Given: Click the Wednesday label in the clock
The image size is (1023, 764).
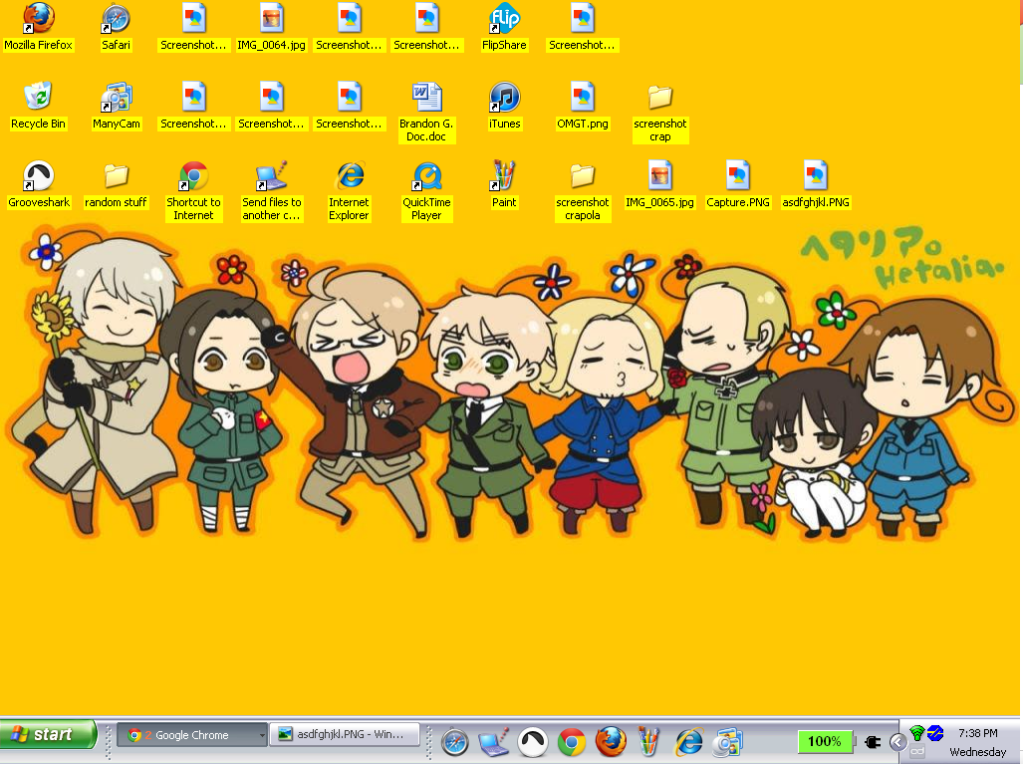Looking at the screenshot, I should point(977,752).
